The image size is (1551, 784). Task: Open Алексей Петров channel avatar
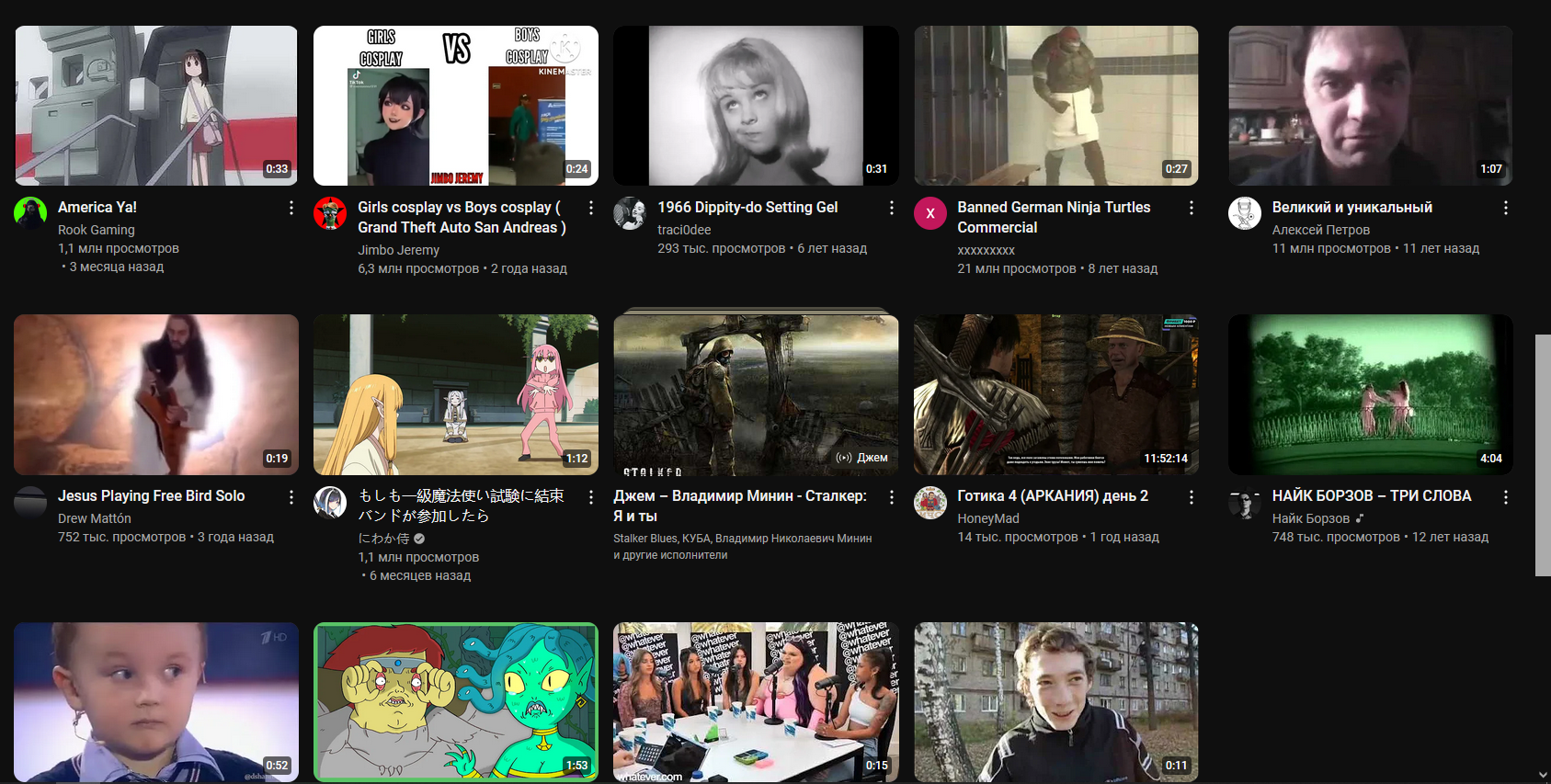[x=1245, y=213]
